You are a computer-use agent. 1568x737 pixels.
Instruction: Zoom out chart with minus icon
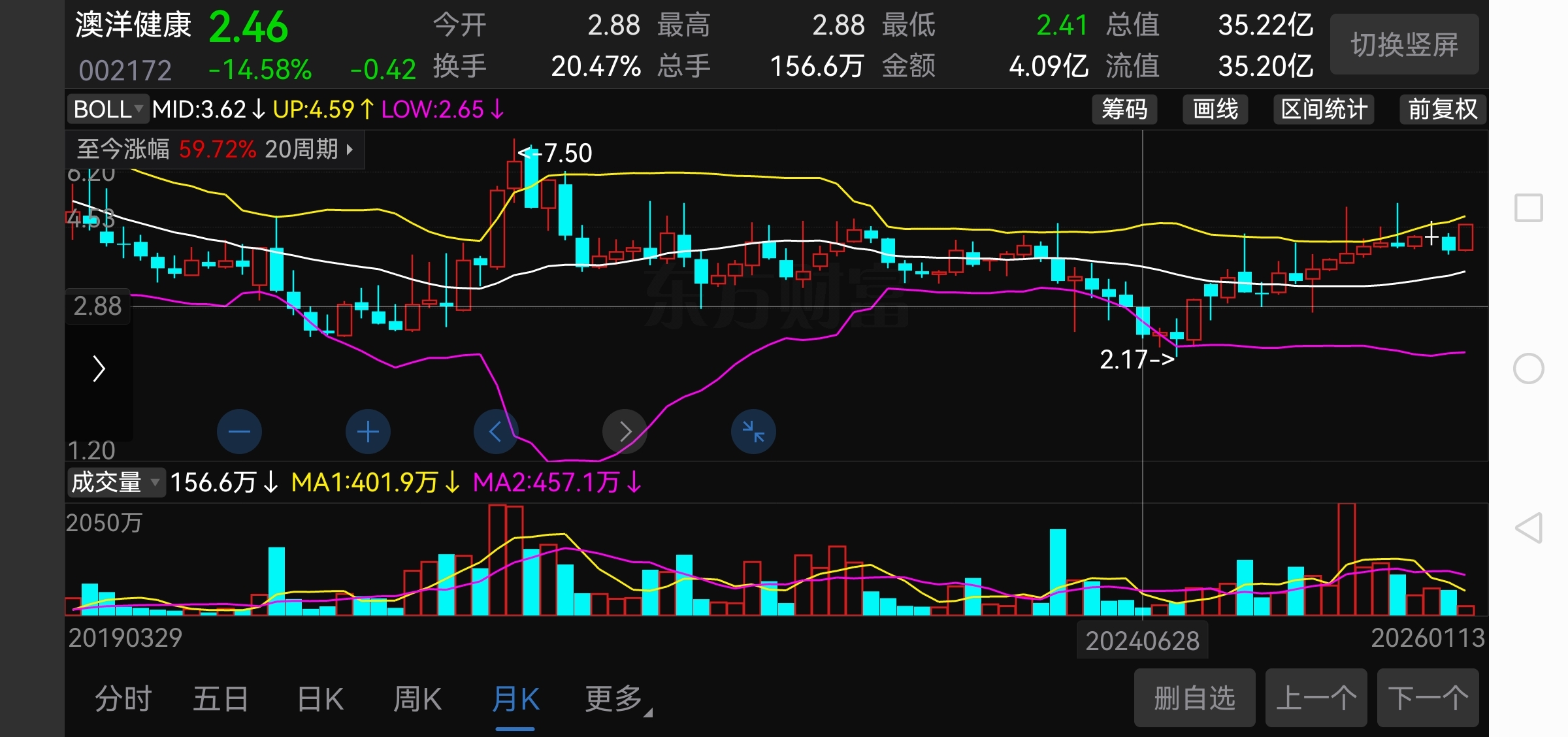[x=239, y=432]
